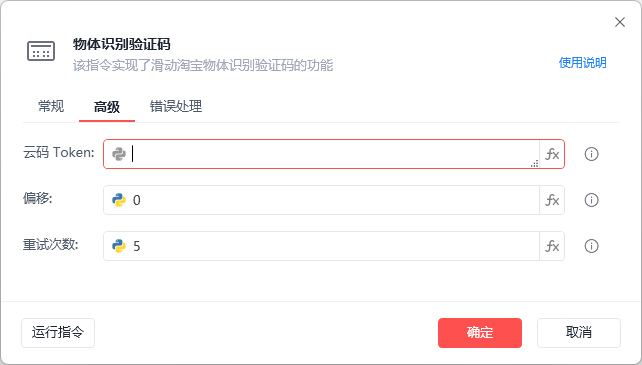Click the fx button in 偏移 field
642x365 pixels.
click(x=552, y=200)
